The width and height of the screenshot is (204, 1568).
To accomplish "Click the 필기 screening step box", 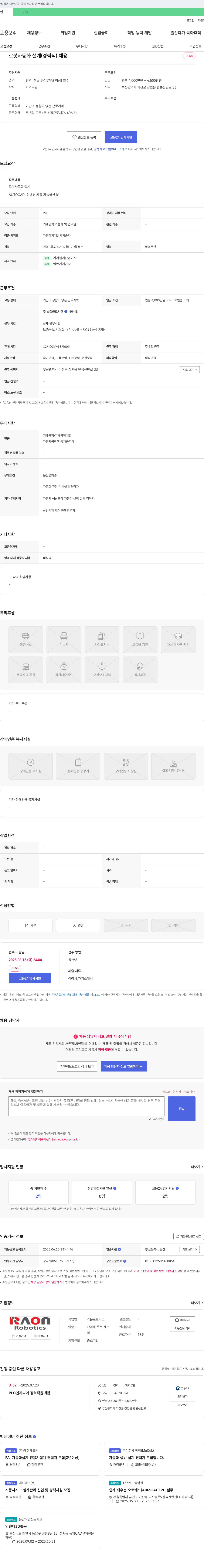I will [126, 925].
